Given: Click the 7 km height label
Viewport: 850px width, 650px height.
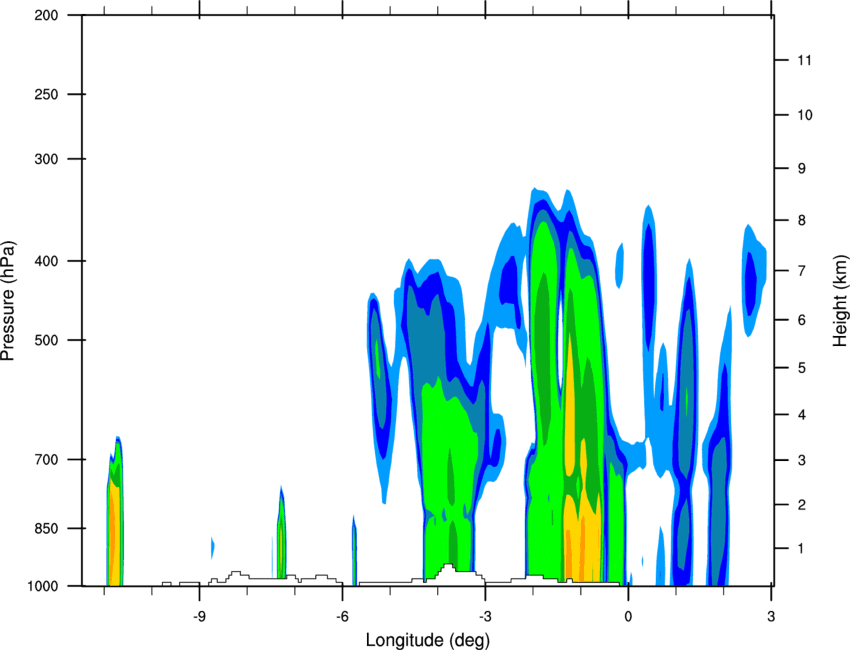Looking at the screenshot, I should 802,270.
